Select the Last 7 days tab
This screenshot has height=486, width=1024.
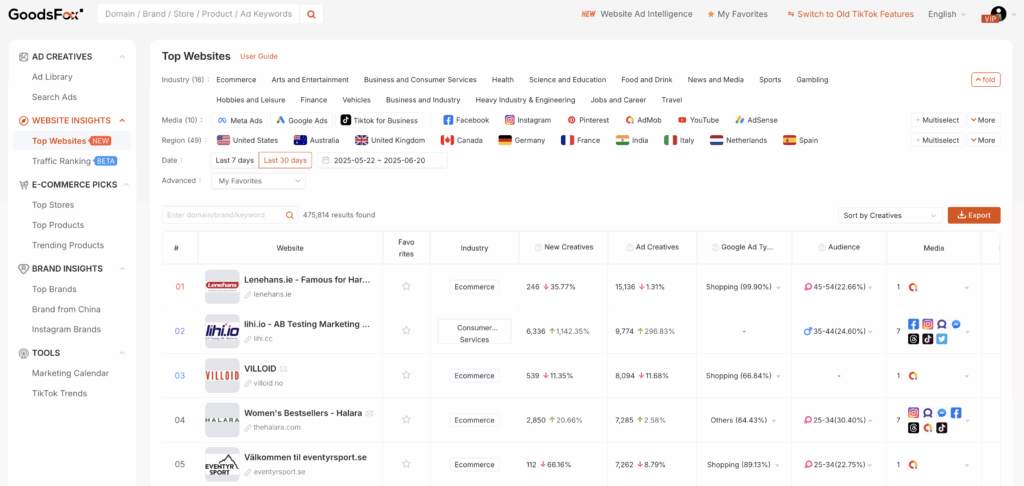coord(234,160)
